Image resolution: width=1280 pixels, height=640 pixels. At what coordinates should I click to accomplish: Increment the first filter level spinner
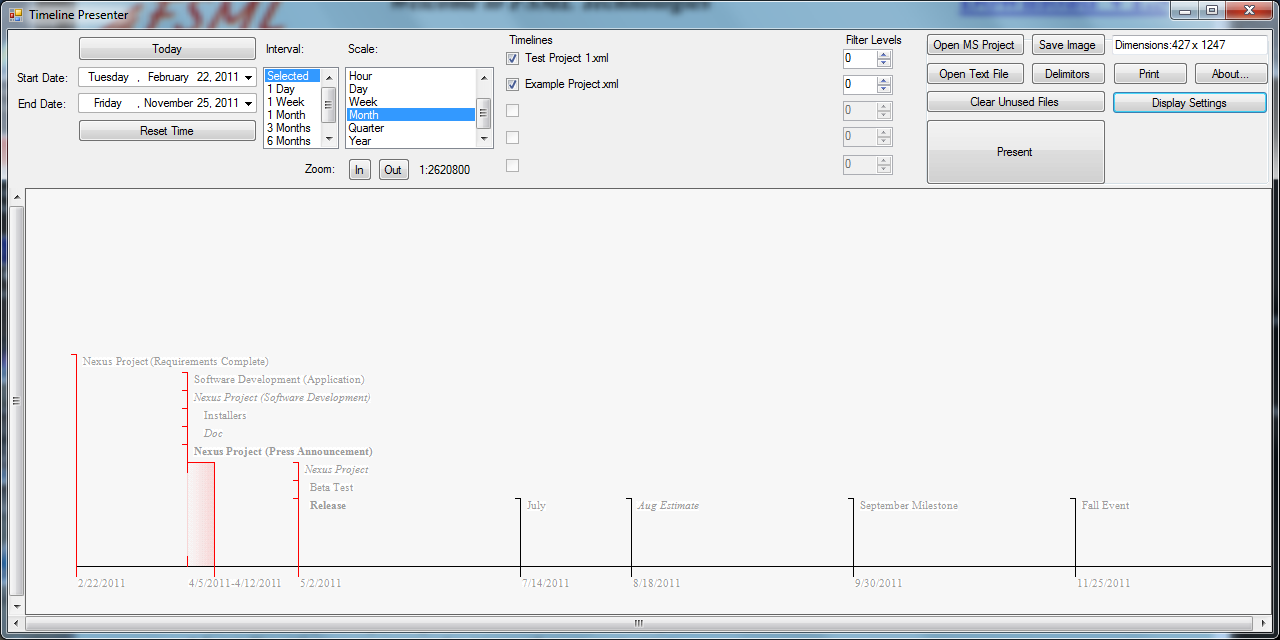(884, 55)
